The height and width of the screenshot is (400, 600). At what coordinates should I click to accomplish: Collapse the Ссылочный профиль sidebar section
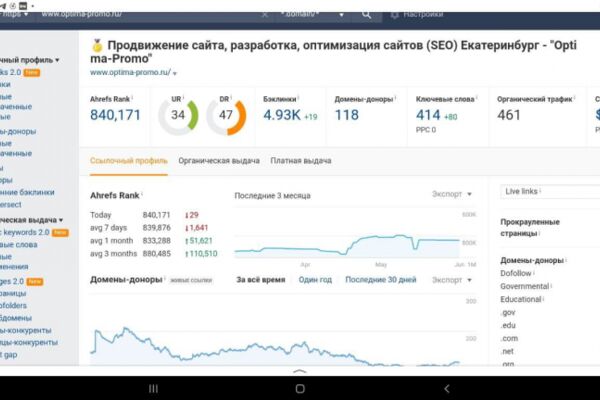(x=29, y=60)
